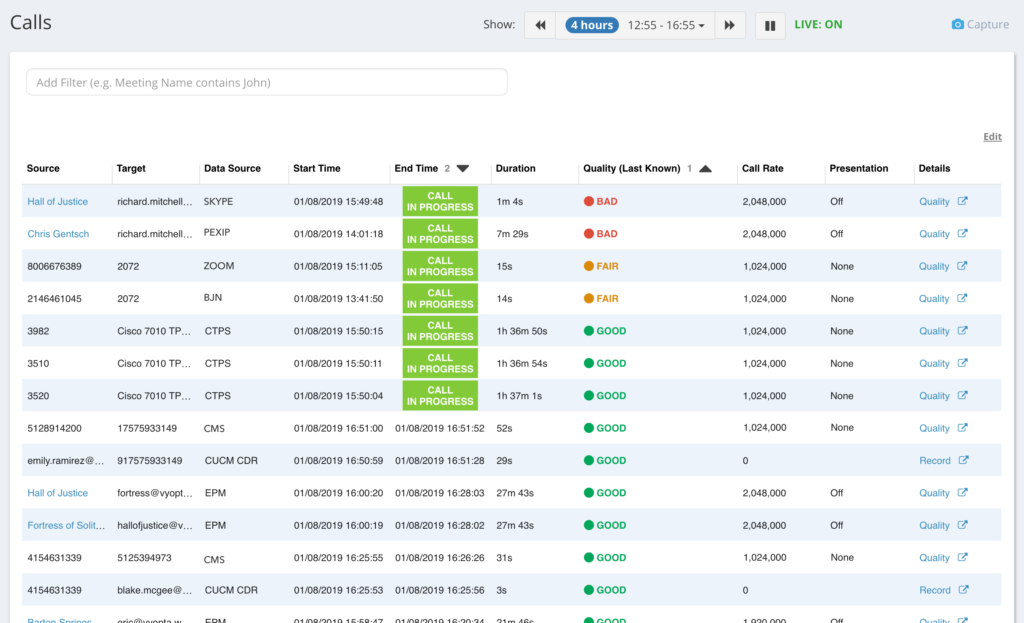This screenshot has height=623, width=1024.
Task: Toggle the LIVE: ON status
Action: tap(818, 25)
